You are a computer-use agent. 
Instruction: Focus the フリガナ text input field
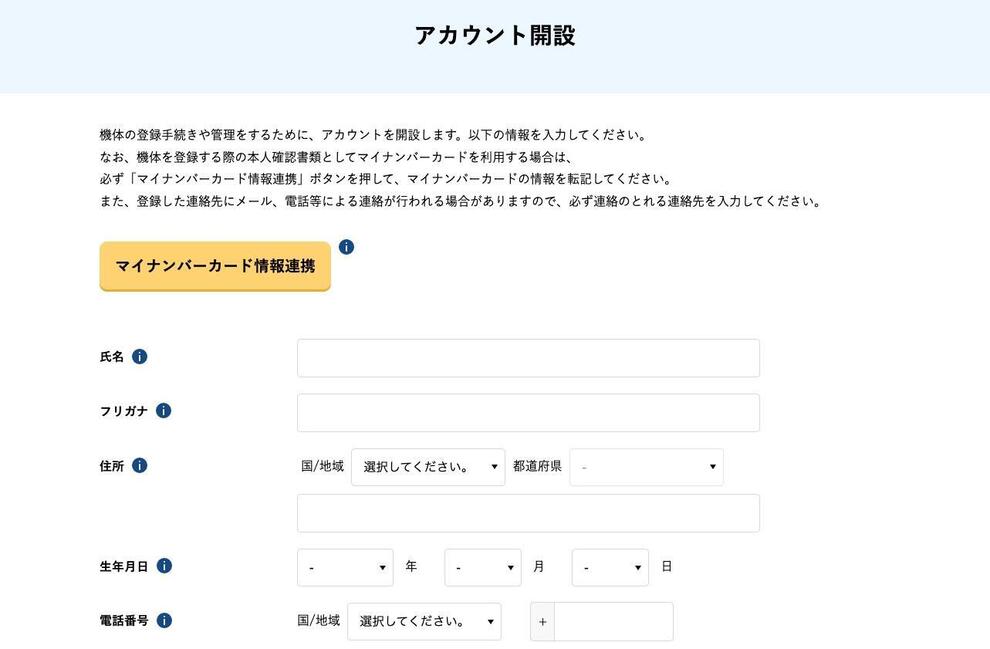click(x=528, y=413)
